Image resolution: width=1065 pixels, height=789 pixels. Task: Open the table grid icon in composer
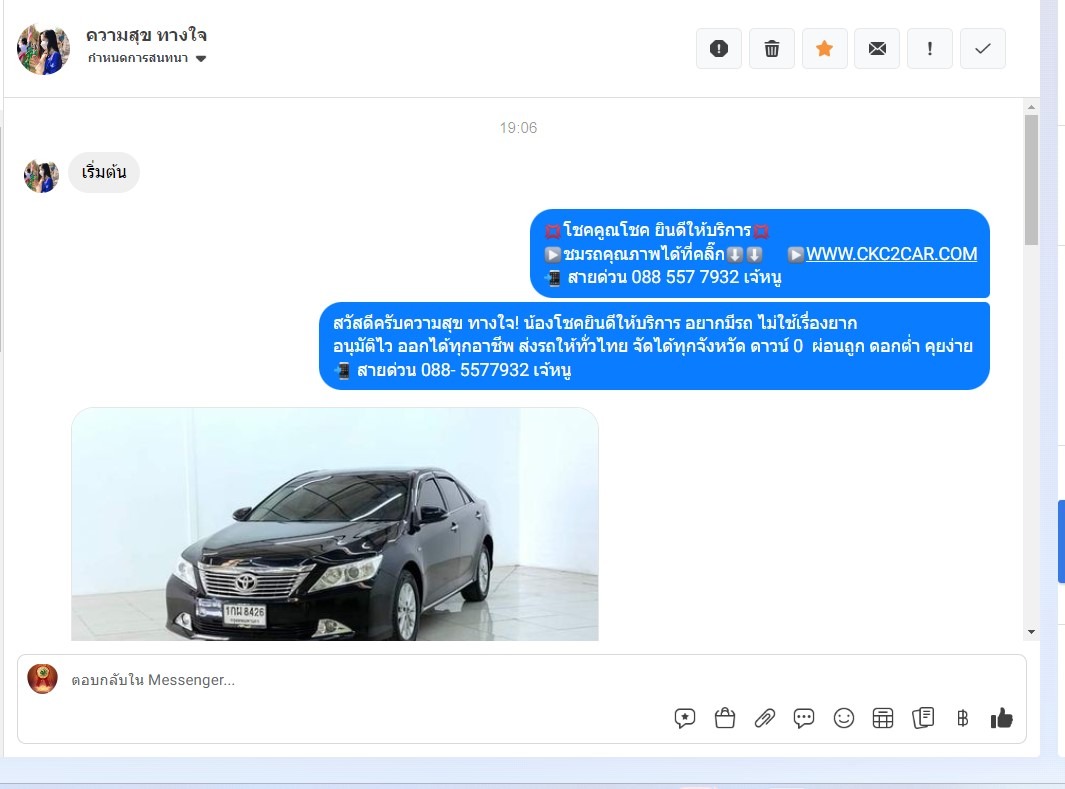coord(883,718)
